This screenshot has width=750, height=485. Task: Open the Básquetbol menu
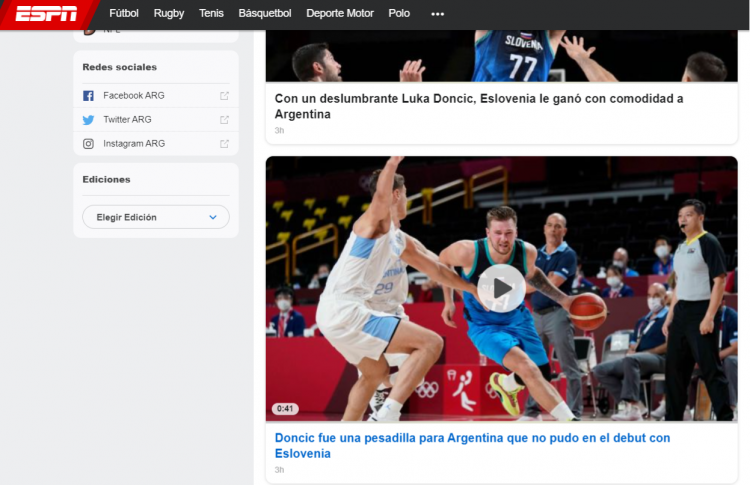tap(265, 13)
